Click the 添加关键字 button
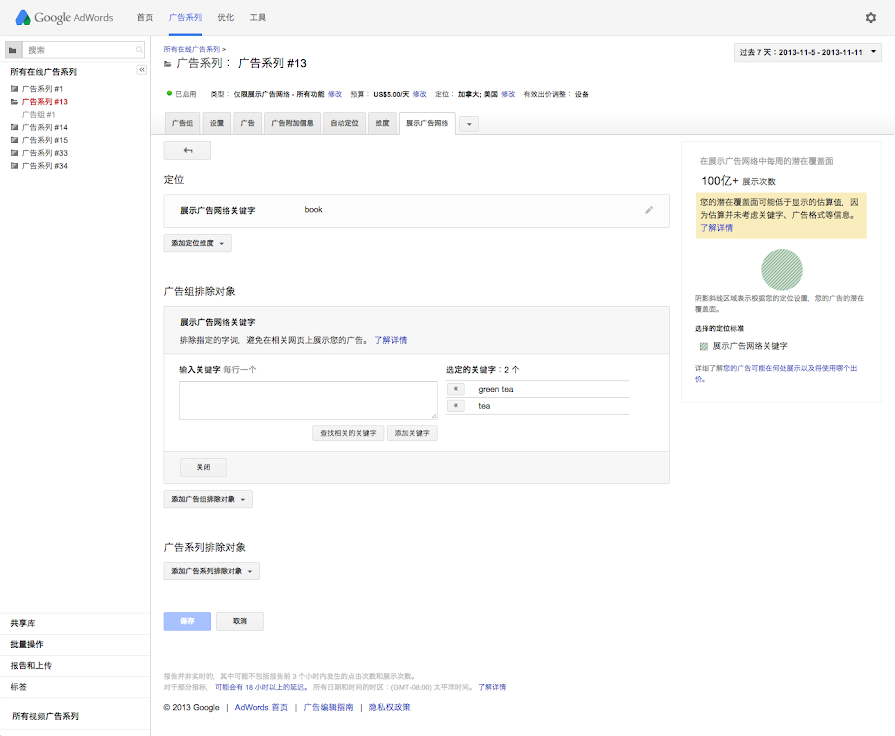 click(412, 433)
